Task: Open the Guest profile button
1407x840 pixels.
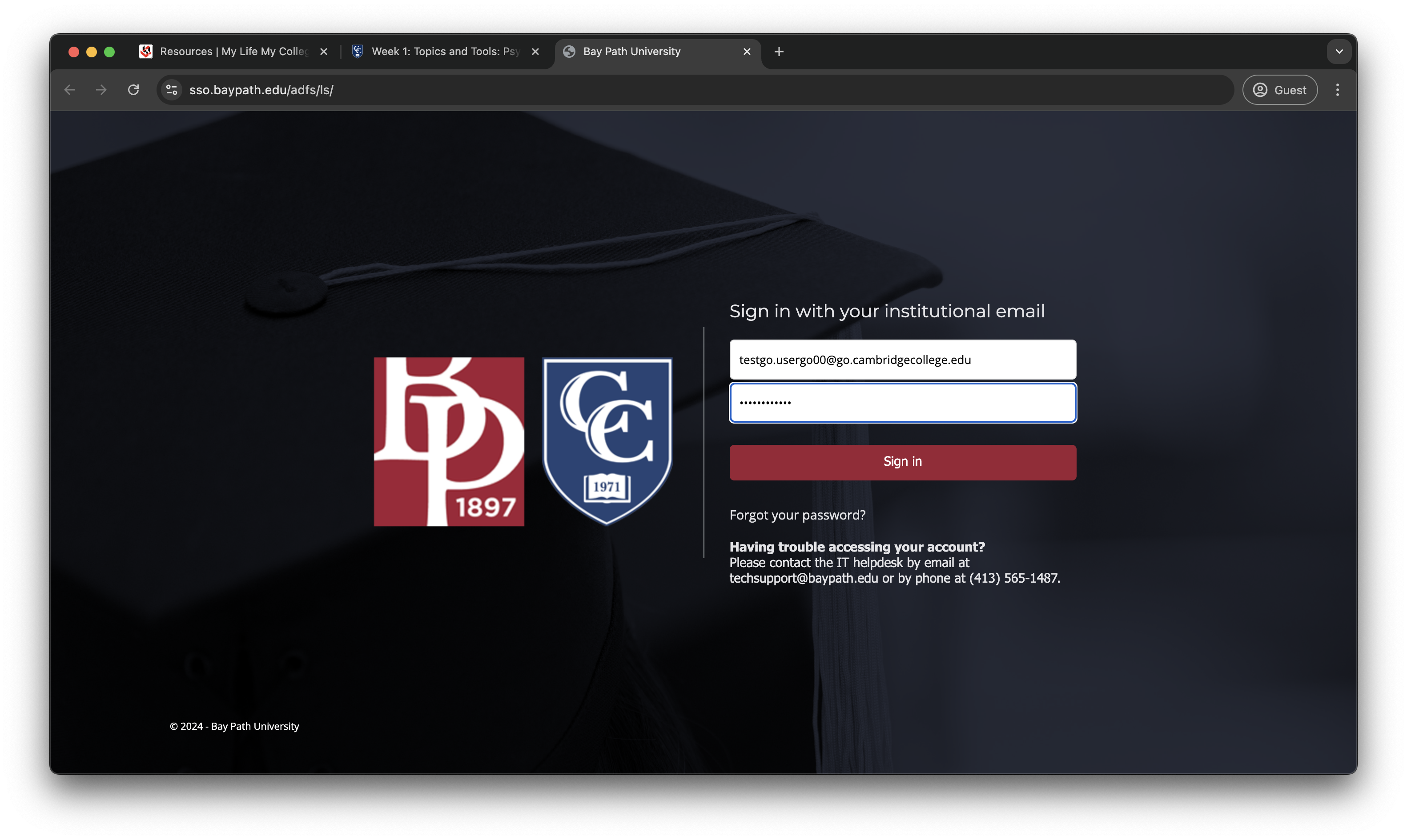Action: (1280, 90)
